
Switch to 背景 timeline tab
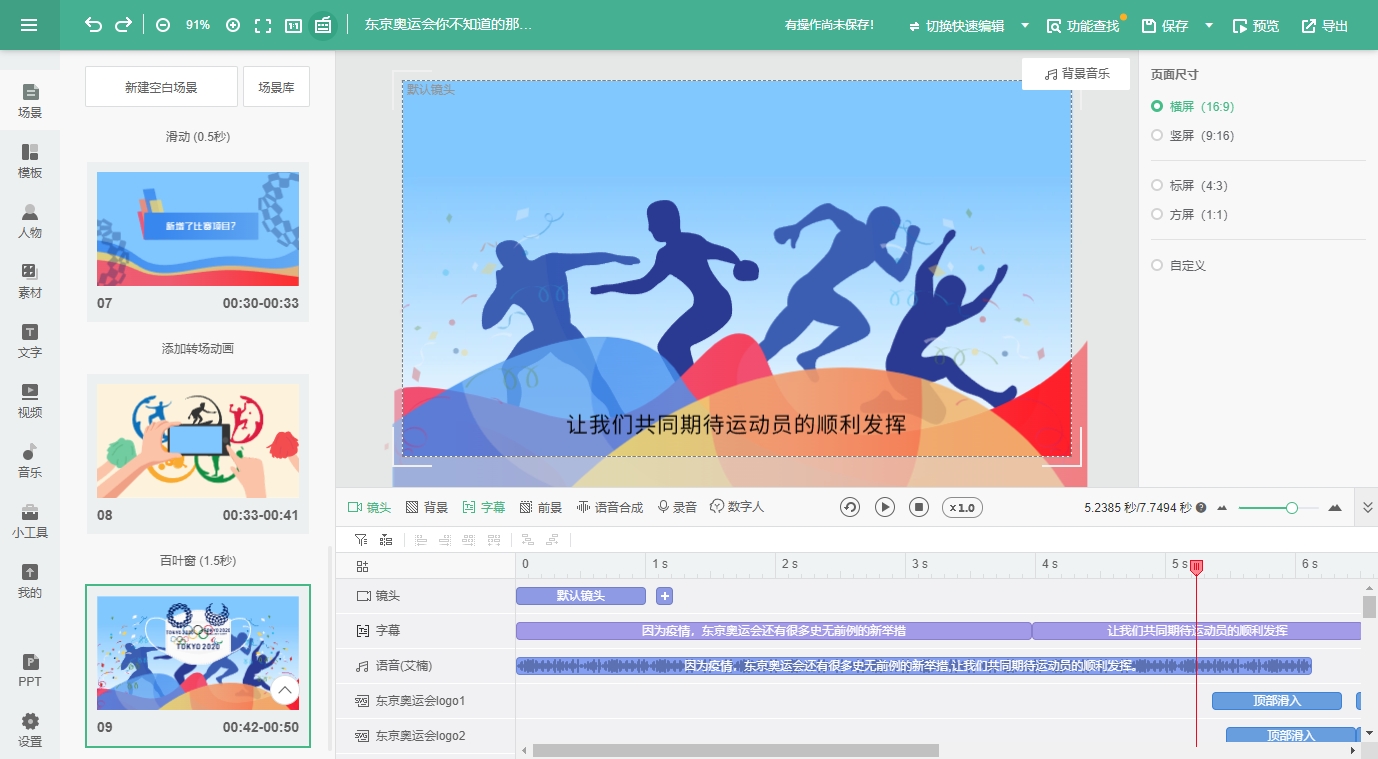(427, 508)
